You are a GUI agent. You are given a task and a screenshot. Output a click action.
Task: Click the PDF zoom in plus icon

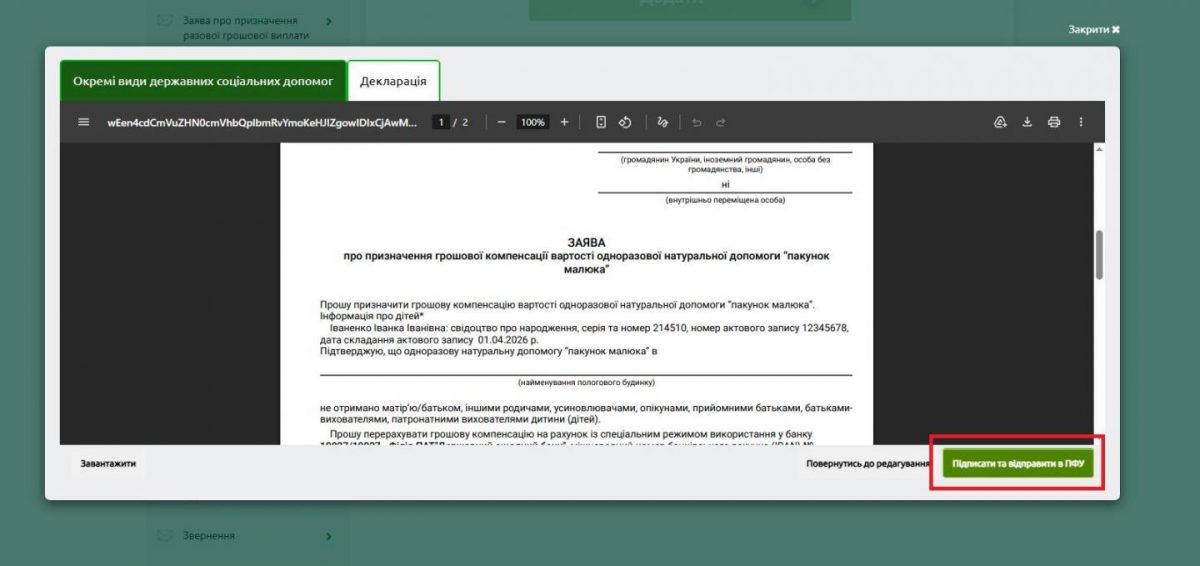tap(564, 122)
